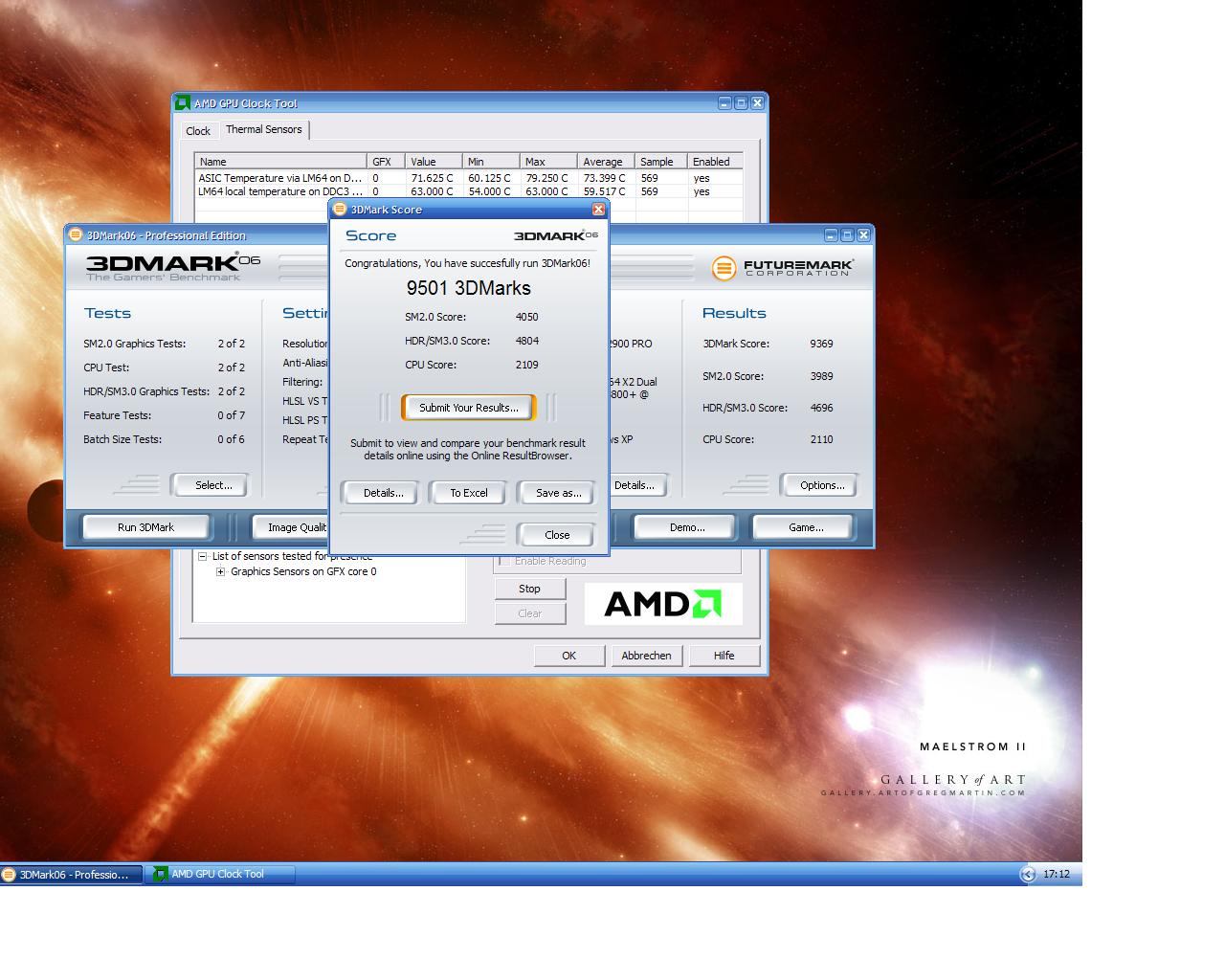Click 3DMark Score value 9369 in Results
Screen dimensions: 1225x980
click(821, 344)
